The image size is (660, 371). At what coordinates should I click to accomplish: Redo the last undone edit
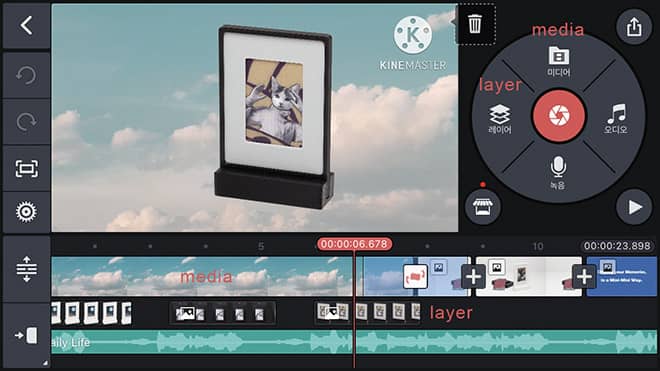point(26,122)
